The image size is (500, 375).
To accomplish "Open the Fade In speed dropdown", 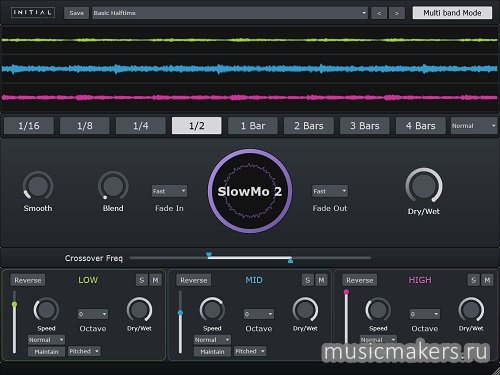I will pos(169,191).
